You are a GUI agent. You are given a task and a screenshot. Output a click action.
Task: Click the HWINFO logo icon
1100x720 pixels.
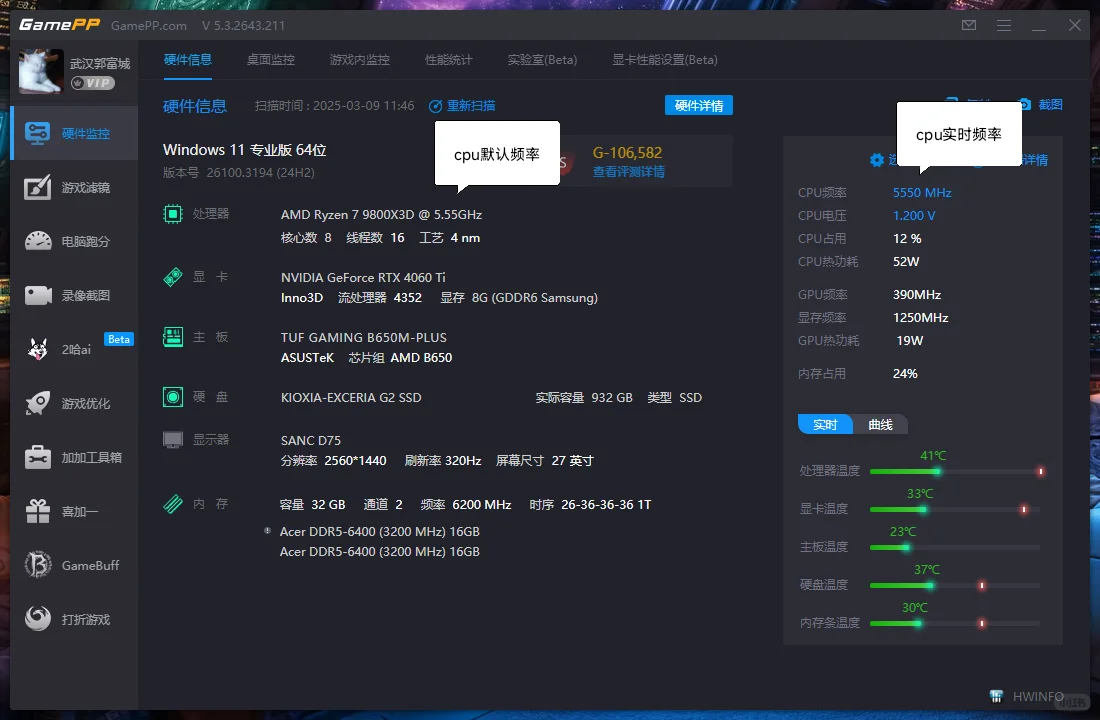pyautogui.click(x=996, y=696)
